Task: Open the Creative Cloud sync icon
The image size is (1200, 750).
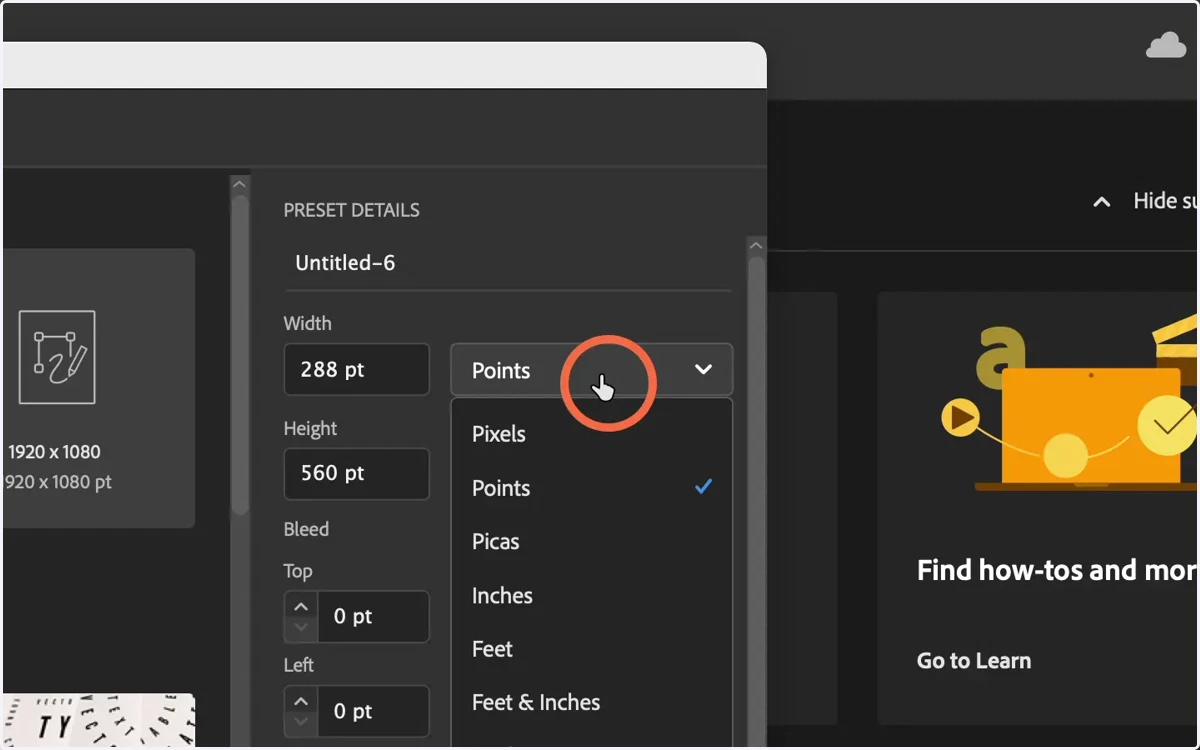Action: click(x=1166, y=46)
